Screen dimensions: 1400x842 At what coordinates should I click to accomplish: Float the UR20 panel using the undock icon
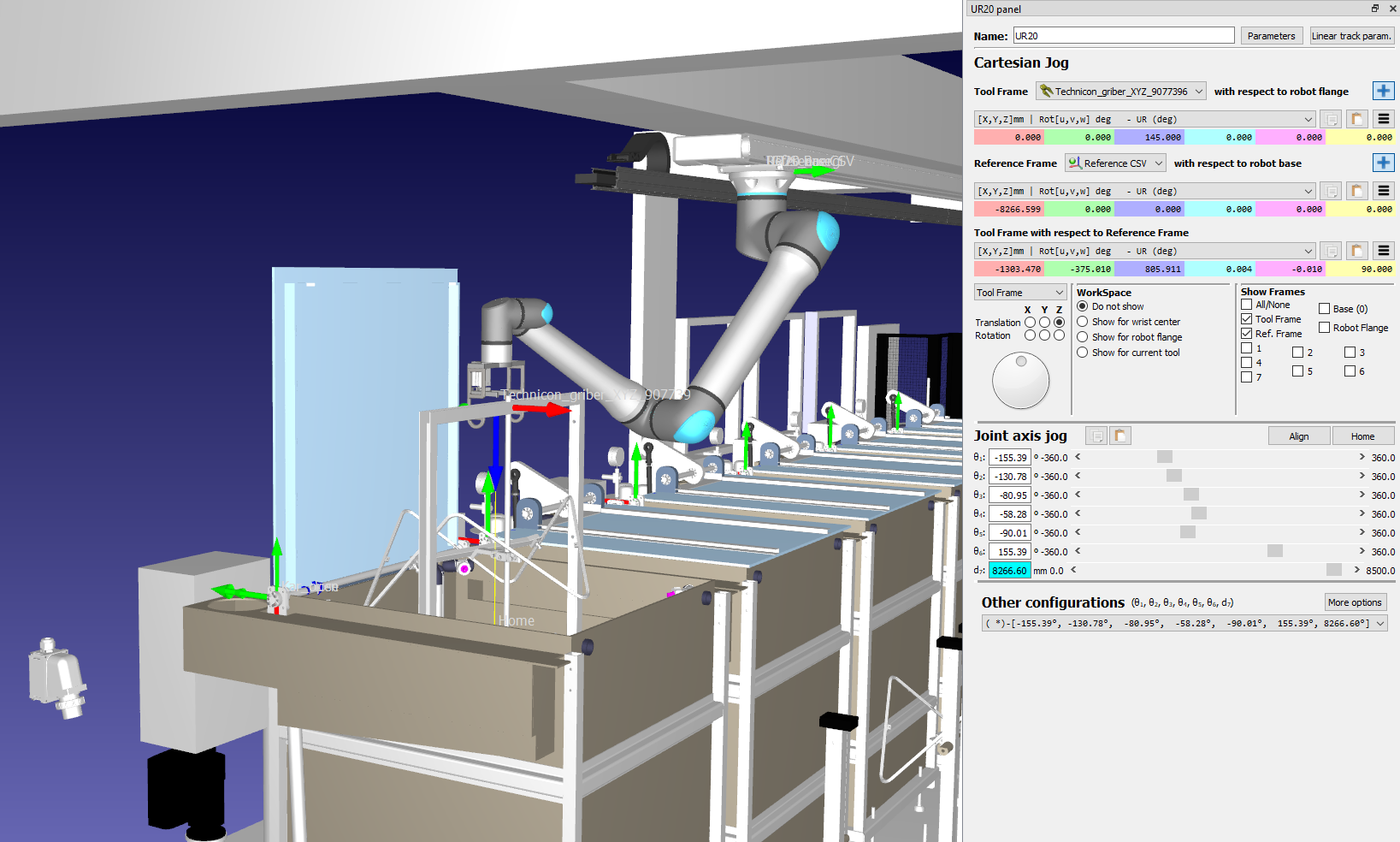[1375, 9]
